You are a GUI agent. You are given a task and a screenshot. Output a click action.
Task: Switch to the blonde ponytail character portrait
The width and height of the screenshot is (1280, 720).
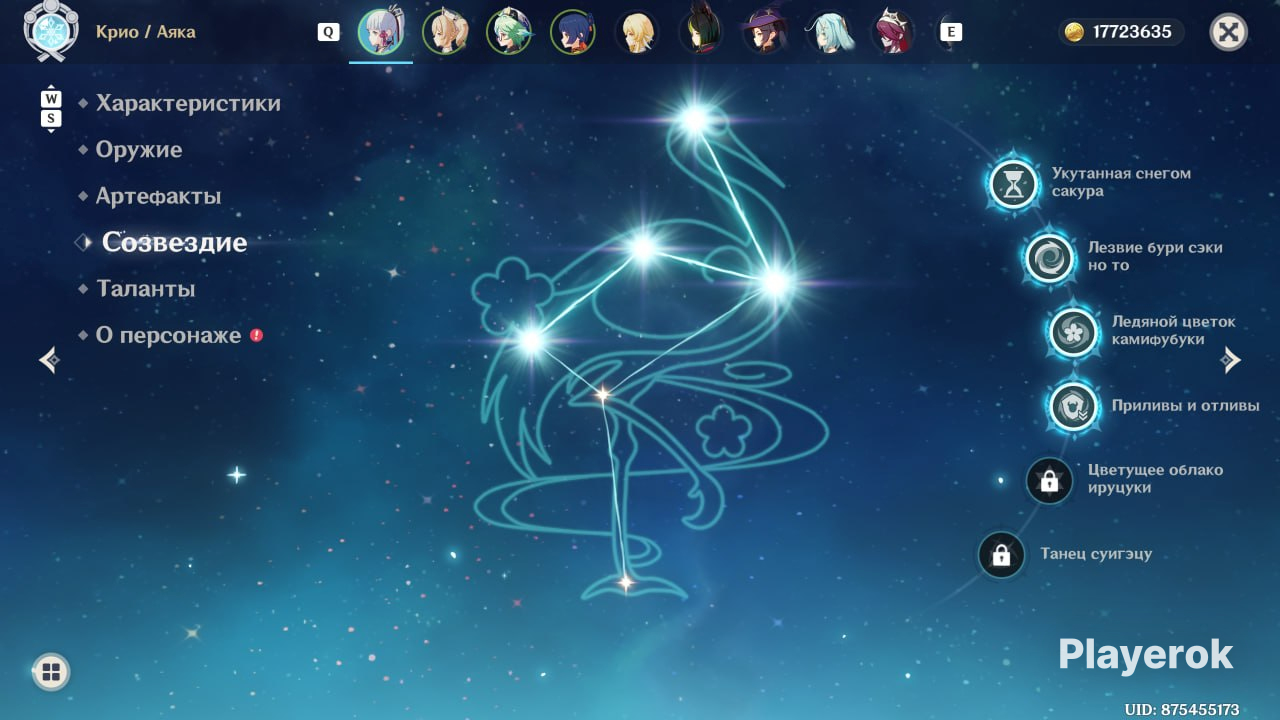coord(445,32)
